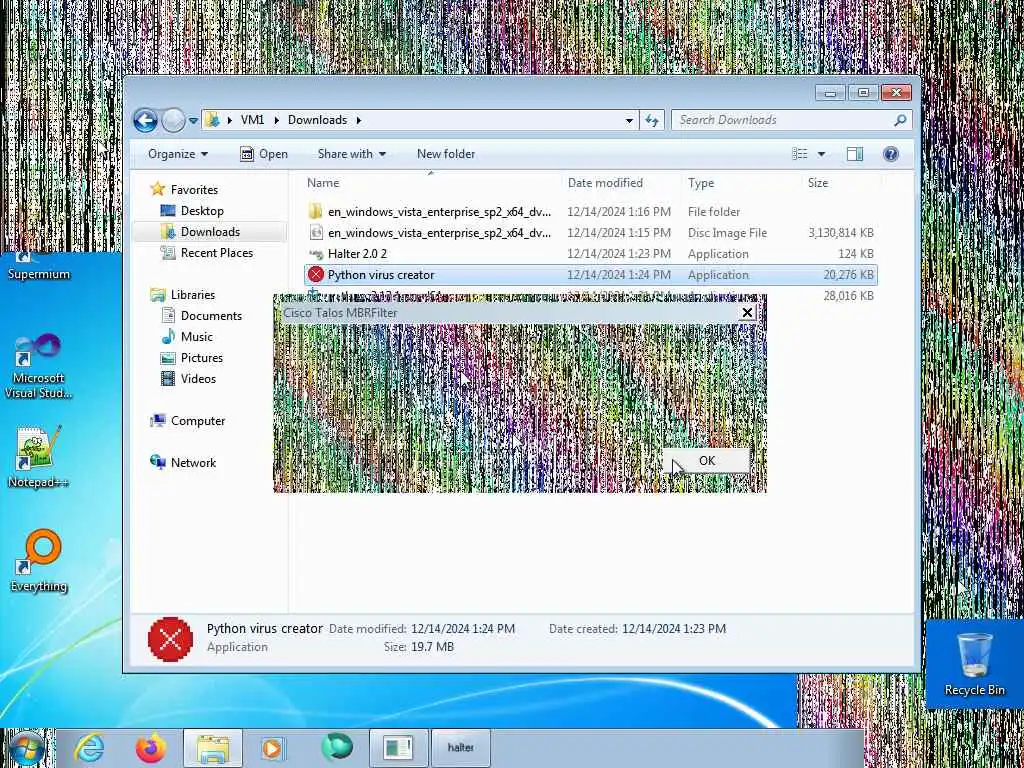Click the Microsoft Visual Studio desktop shortcut
Screen dimensions: 1024x768
(39, 366)
